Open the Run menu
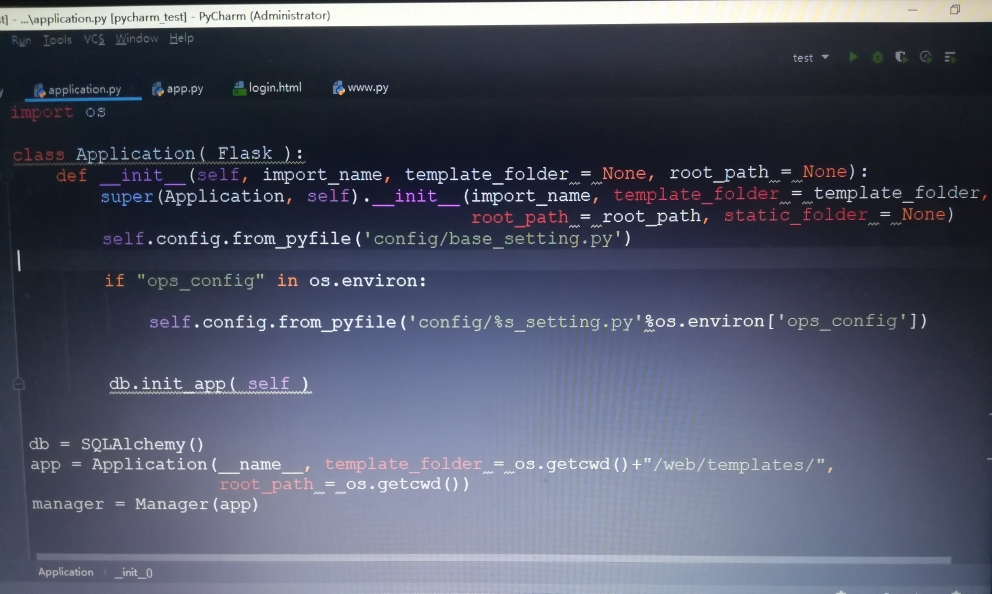Image resolution: width=992 pixels, height=594 pixels. (x=21, y=40)
